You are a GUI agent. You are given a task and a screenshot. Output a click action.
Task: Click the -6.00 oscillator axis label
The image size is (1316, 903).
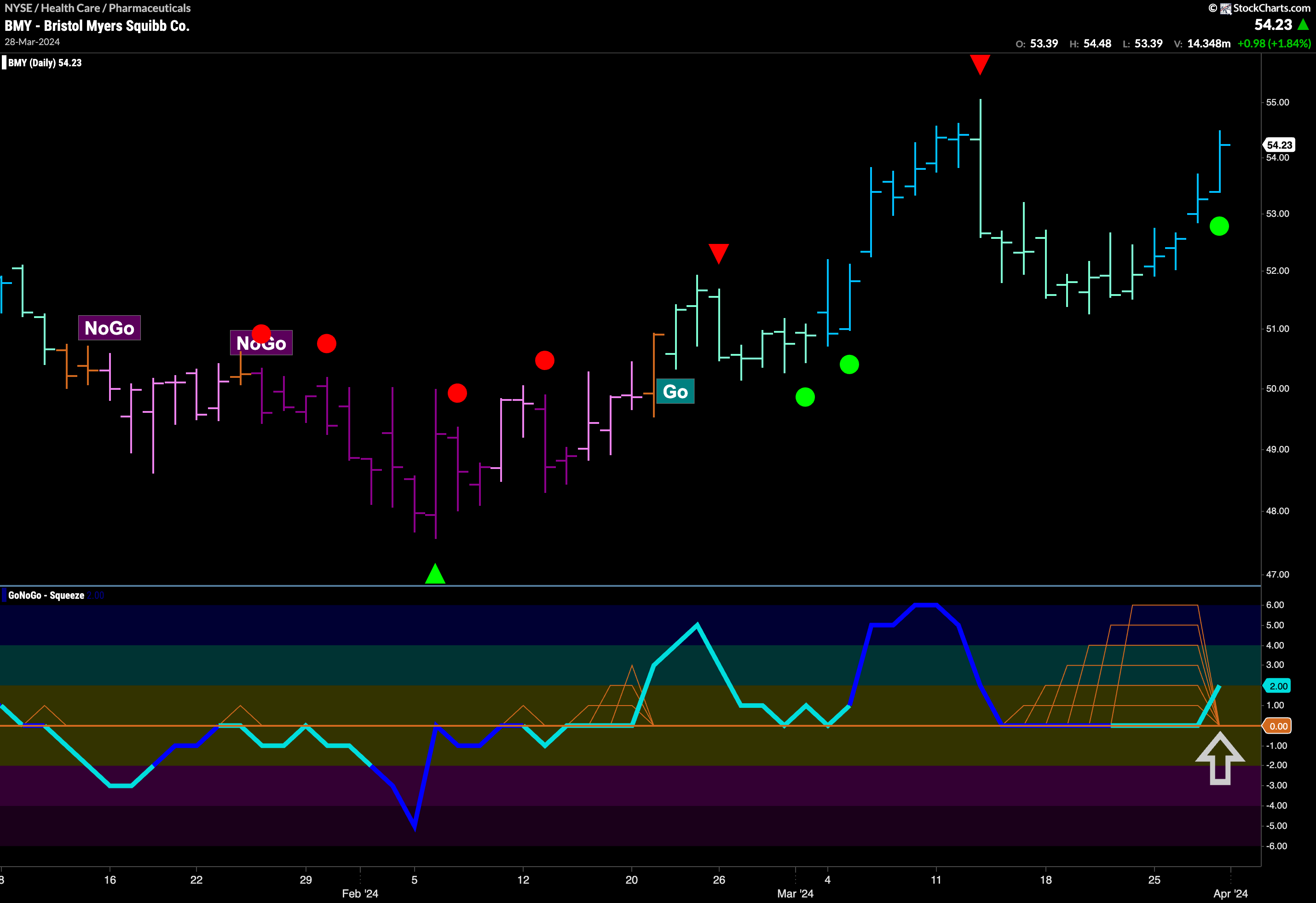point(1276,846)
